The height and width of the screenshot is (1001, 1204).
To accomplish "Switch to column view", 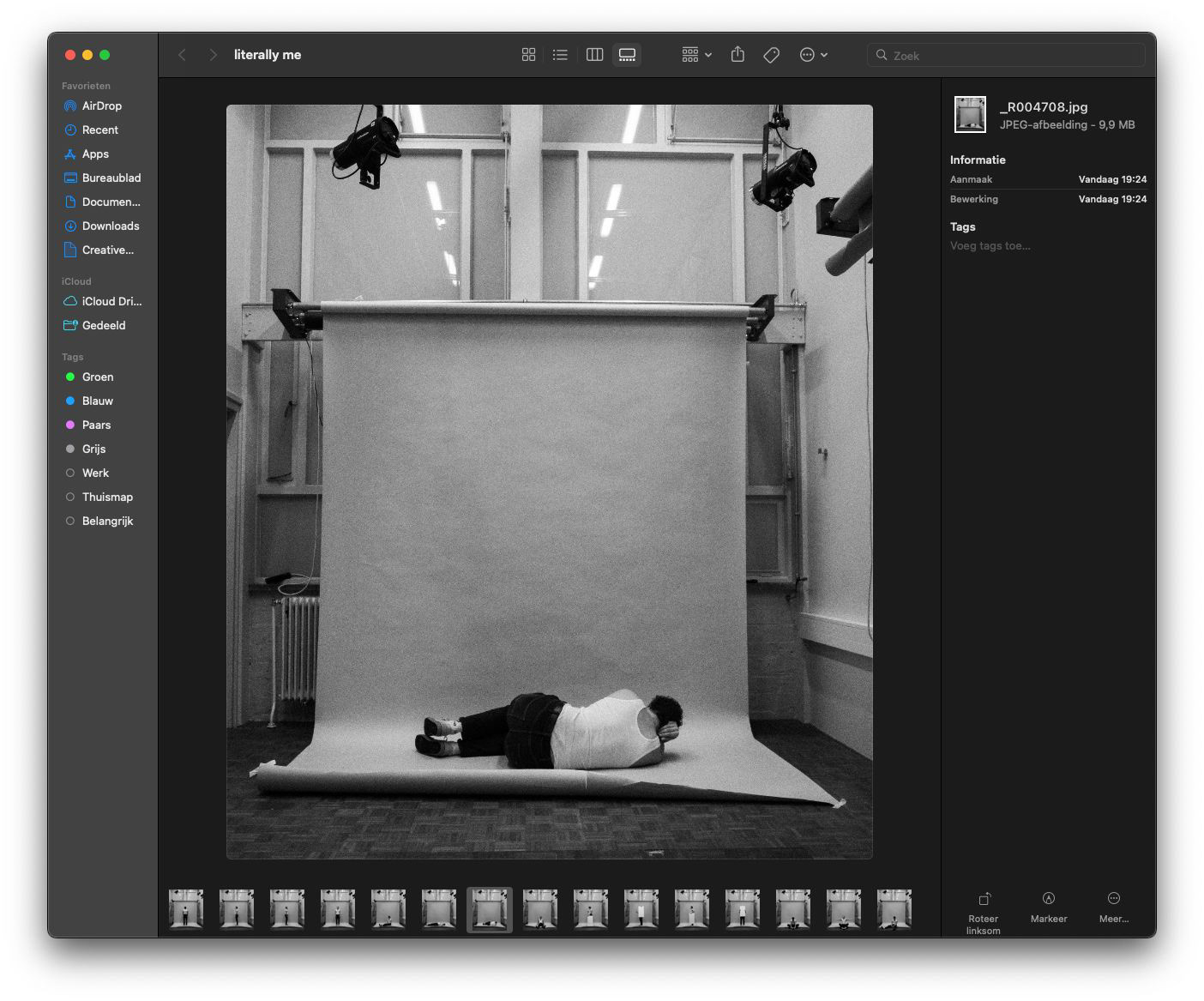I will [594, 55].
